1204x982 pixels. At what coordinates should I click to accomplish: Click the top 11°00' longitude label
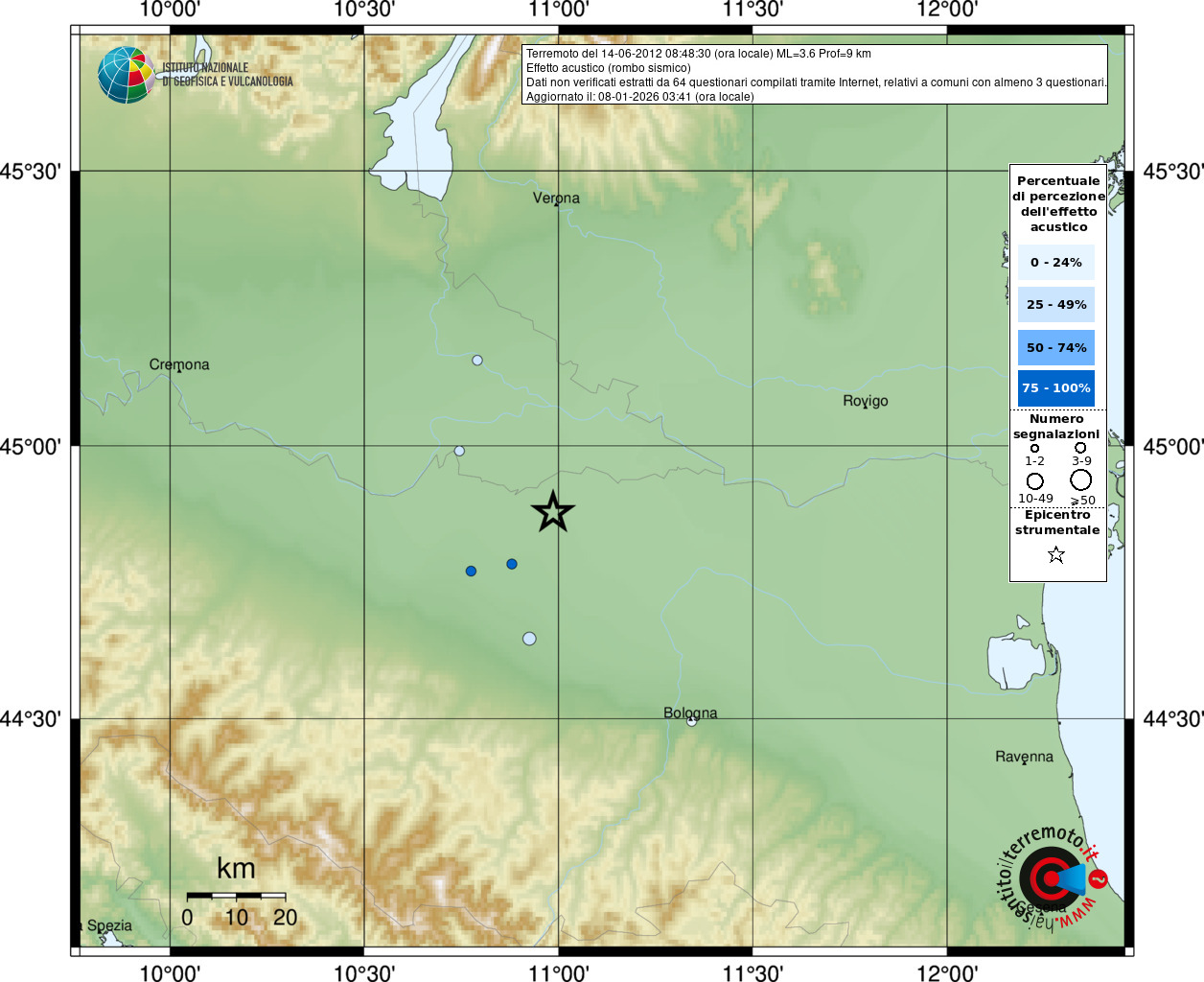(x=559, y=10)
